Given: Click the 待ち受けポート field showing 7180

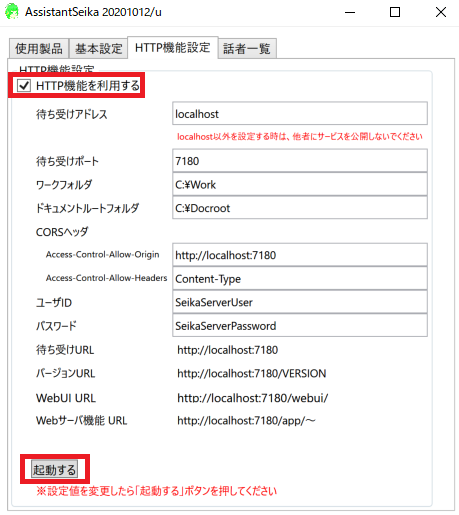Looking at the screenshot, I should [300, 161].
